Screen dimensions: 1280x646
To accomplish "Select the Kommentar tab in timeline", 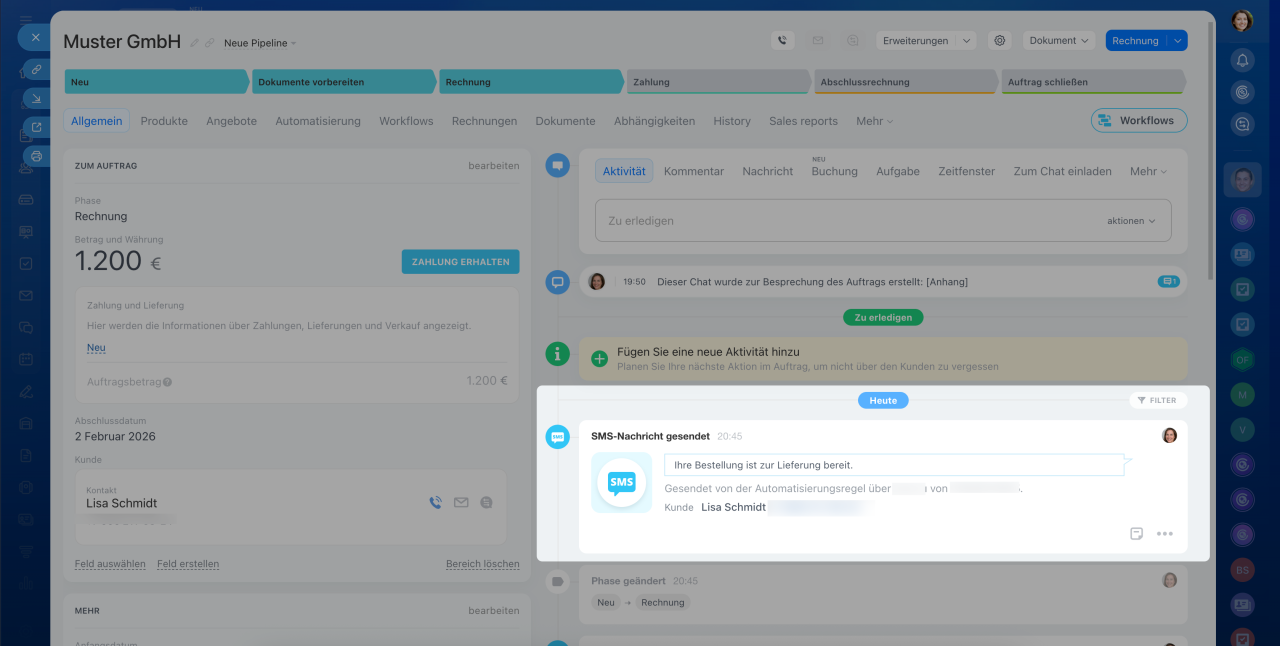I will coord(693,171).
